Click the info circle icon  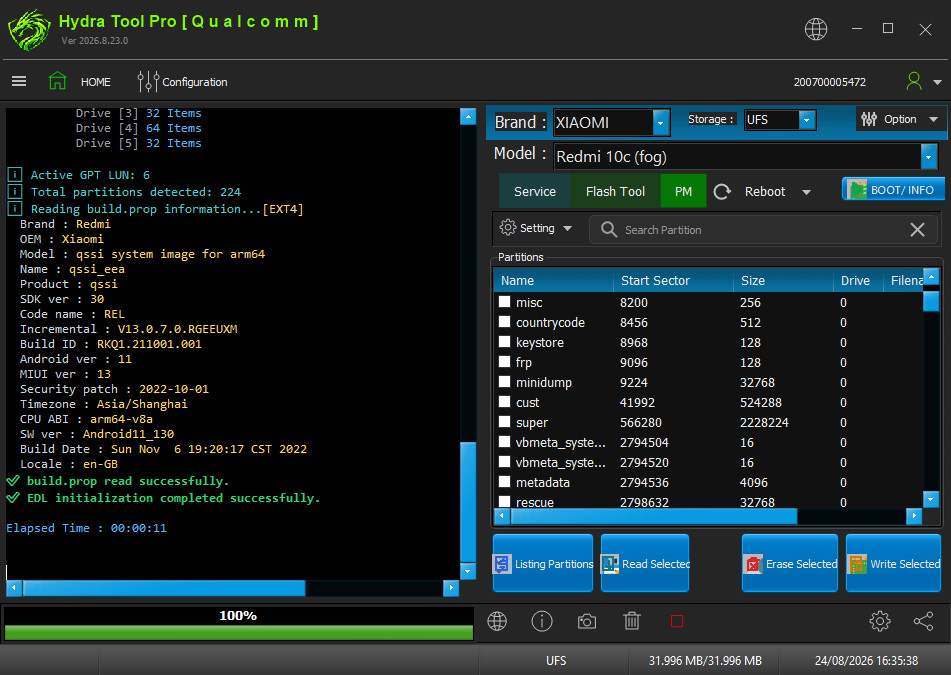[x=542, y=621]
